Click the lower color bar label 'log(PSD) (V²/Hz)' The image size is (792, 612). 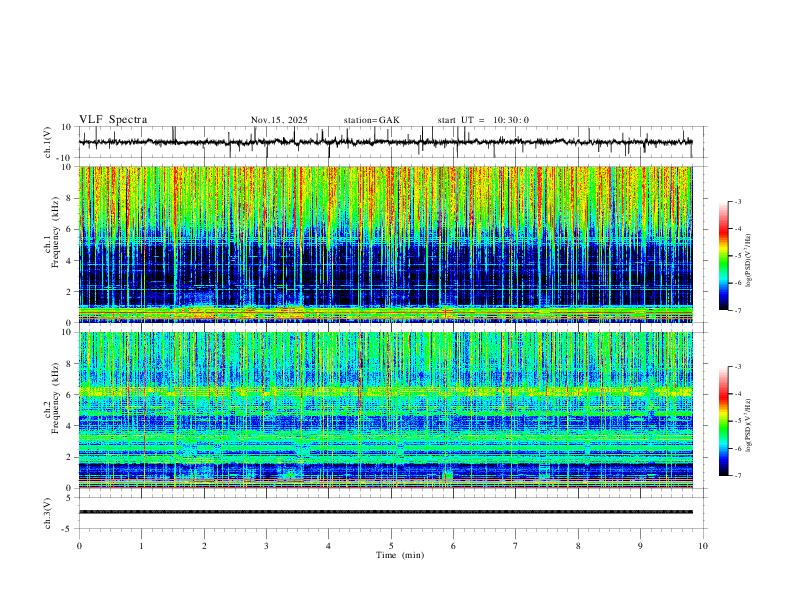(x=748, y=425)
